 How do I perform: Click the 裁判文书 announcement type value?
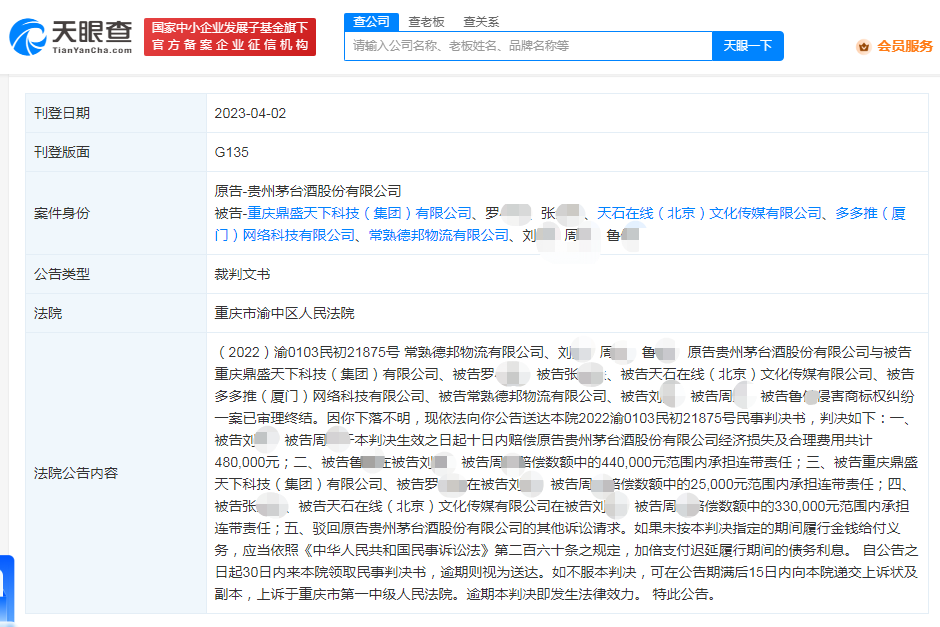tap(242, 274)
